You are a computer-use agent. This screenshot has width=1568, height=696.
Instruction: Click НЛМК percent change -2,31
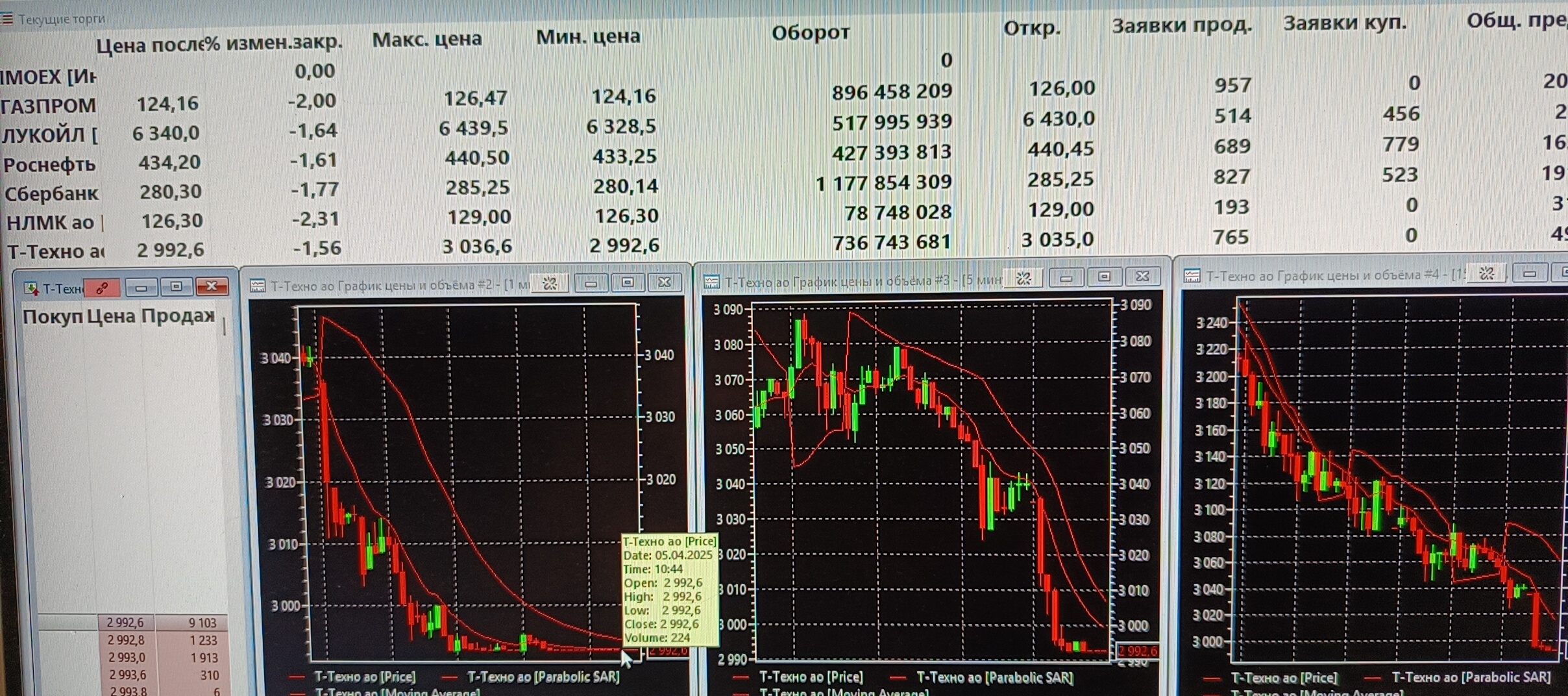click(315, 219)
